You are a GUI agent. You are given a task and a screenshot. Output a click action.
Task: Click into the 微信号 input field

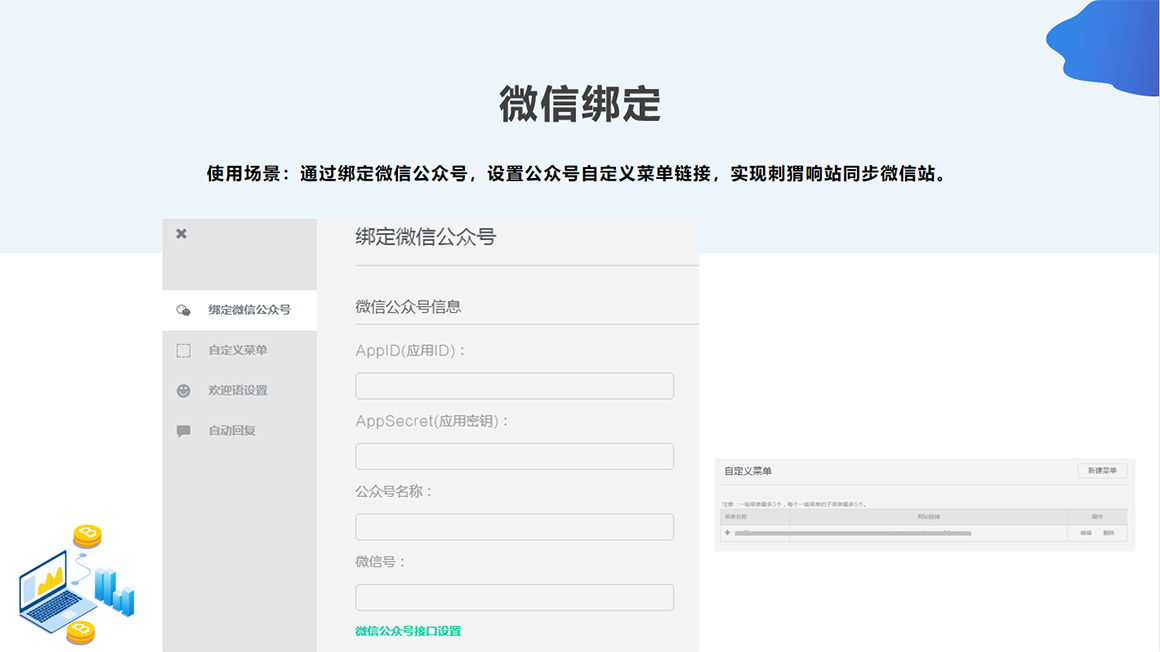pyautogui.click(x=514, y=597)
